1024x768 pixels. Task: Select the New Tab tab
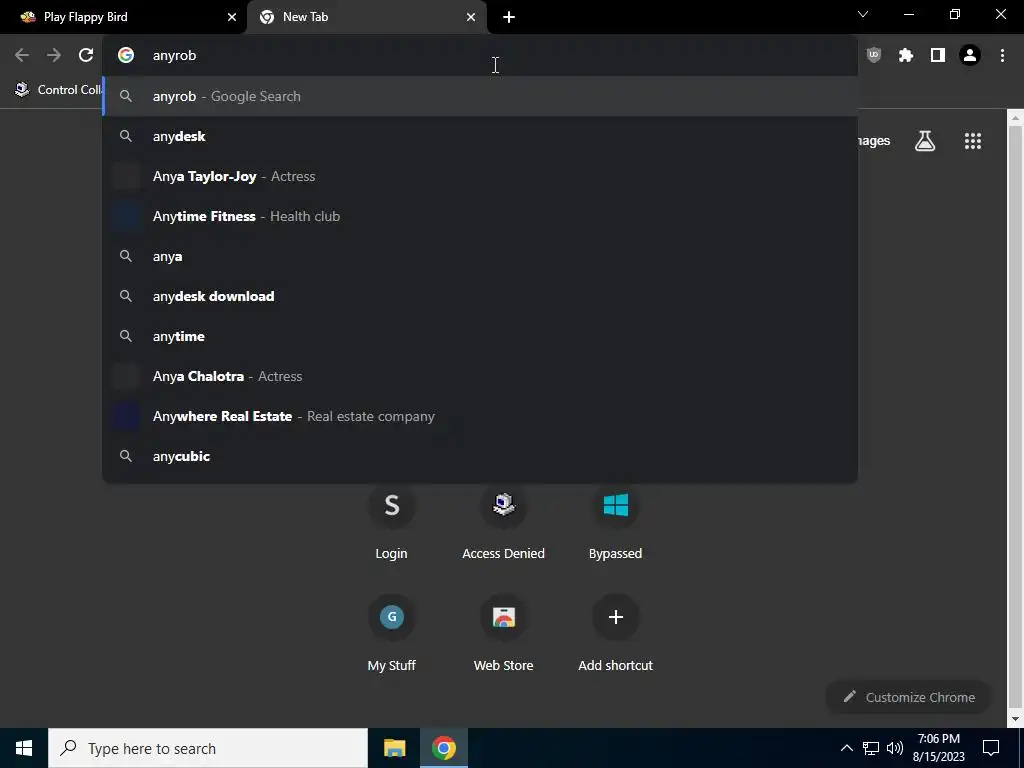tap(367, 18)
